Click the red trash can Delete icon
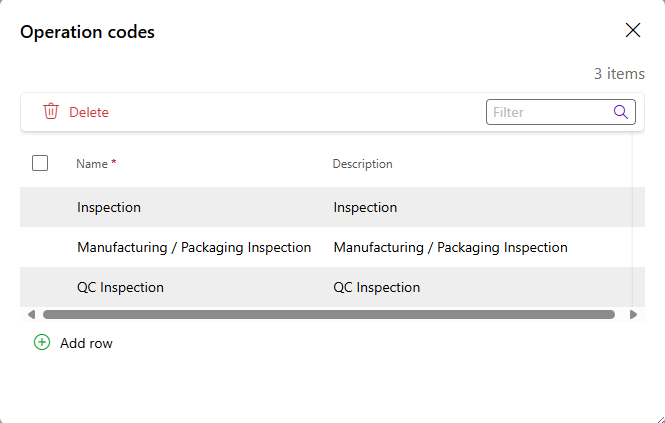This screenshot has width=665, height=423. tap(50, 112)
